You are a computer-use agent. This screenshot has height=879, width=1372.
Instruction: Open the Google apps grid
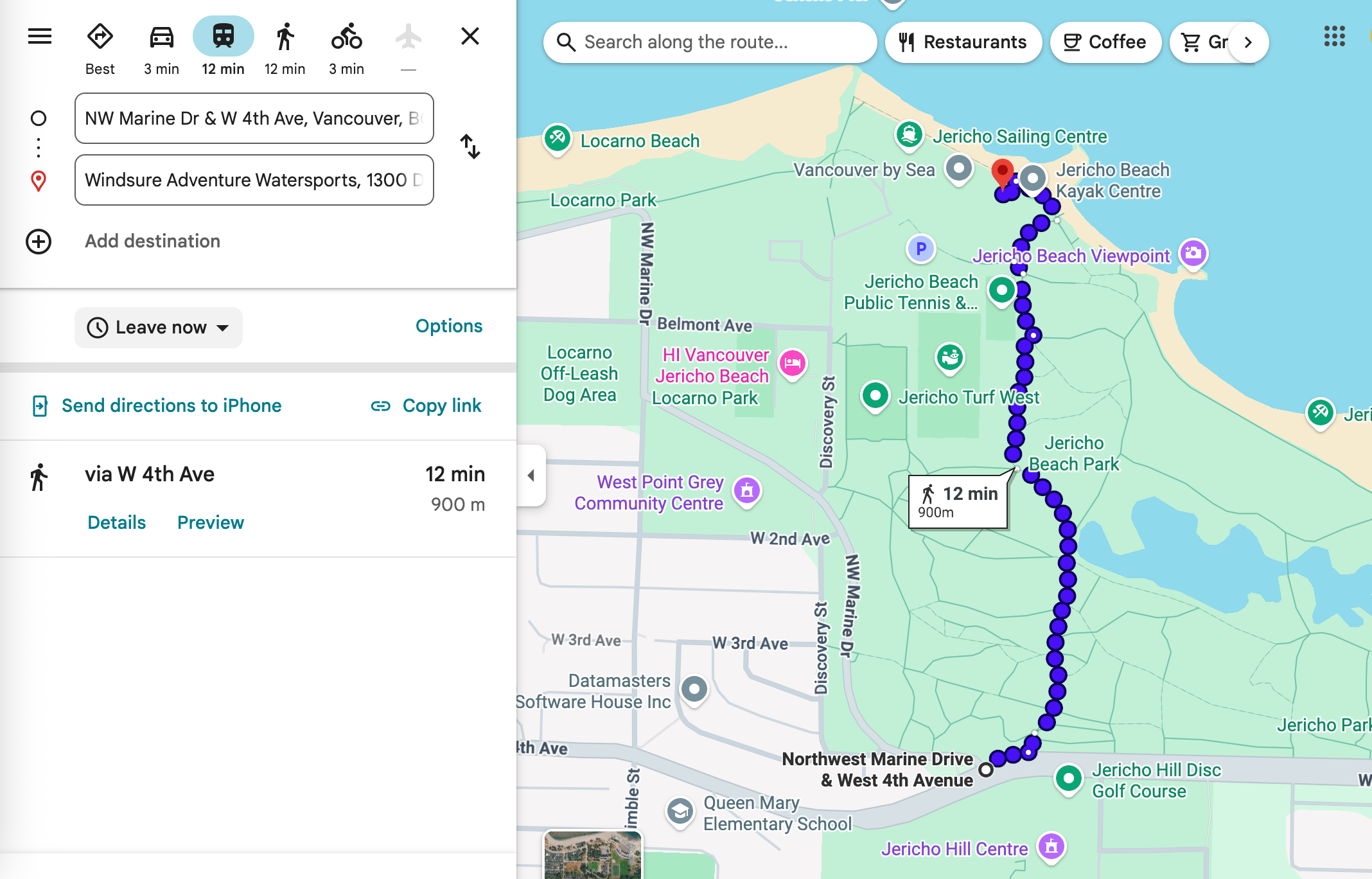pyautogui.click(x=1334, y=37)
